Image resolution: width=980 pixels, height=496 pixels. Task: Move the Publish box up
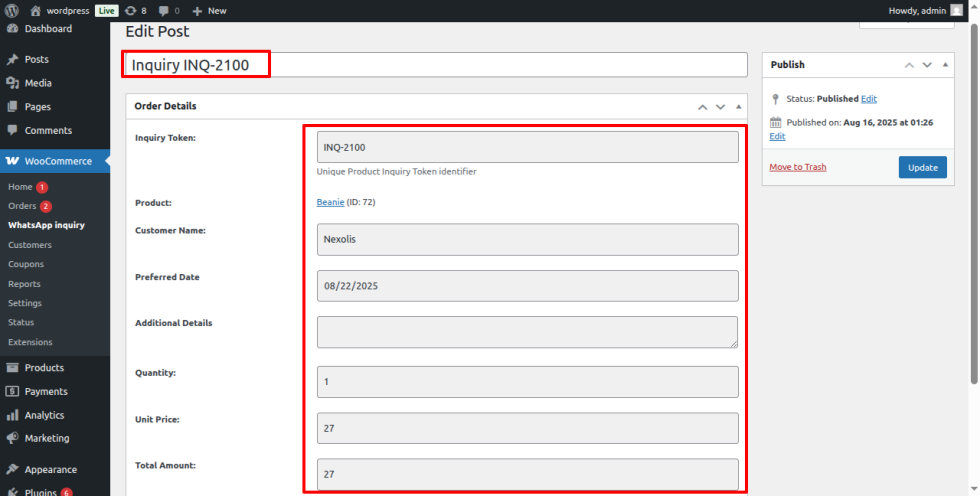tap(909, 65)
